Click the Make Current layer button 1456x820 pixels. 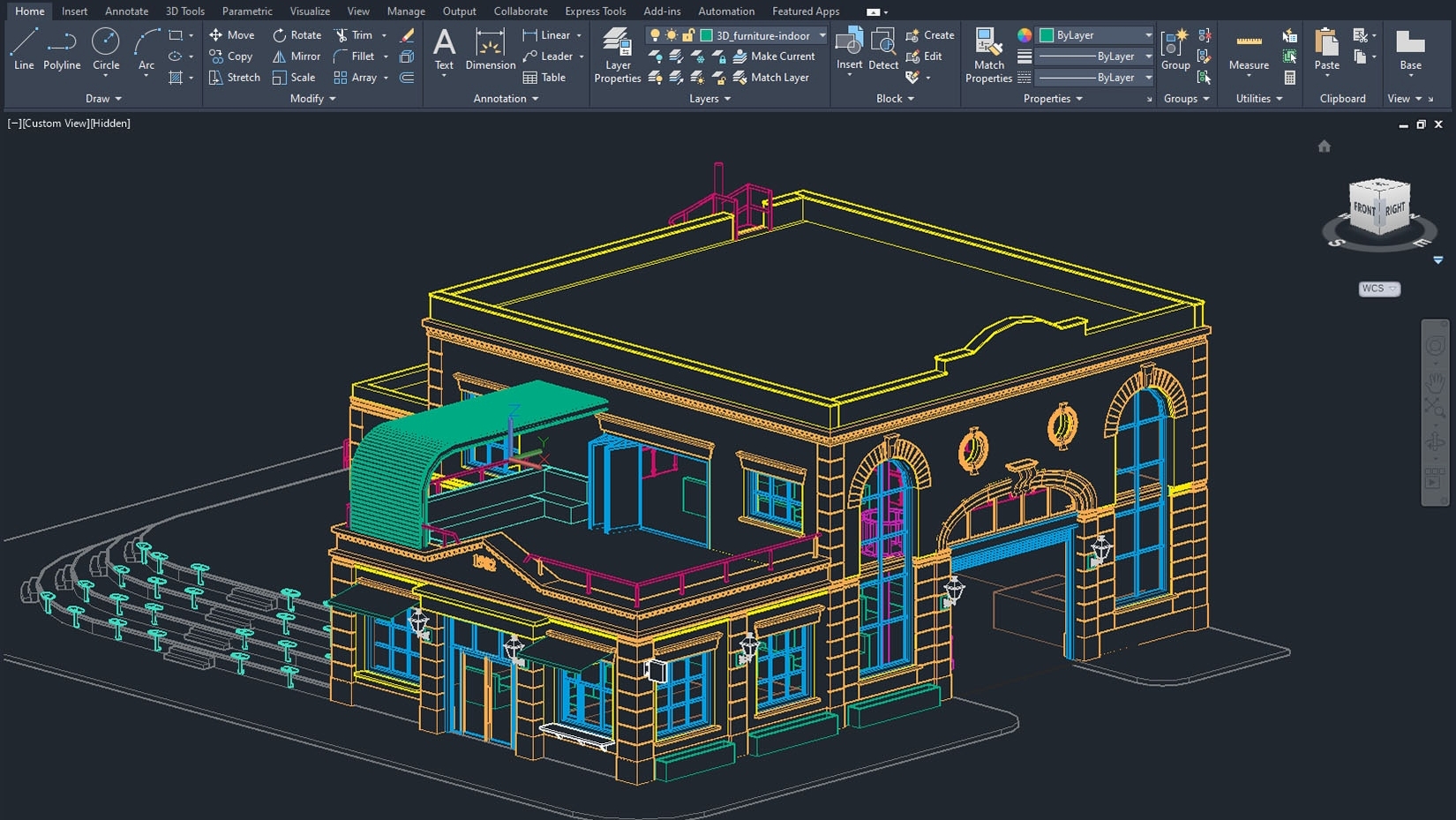pos(774,56)
